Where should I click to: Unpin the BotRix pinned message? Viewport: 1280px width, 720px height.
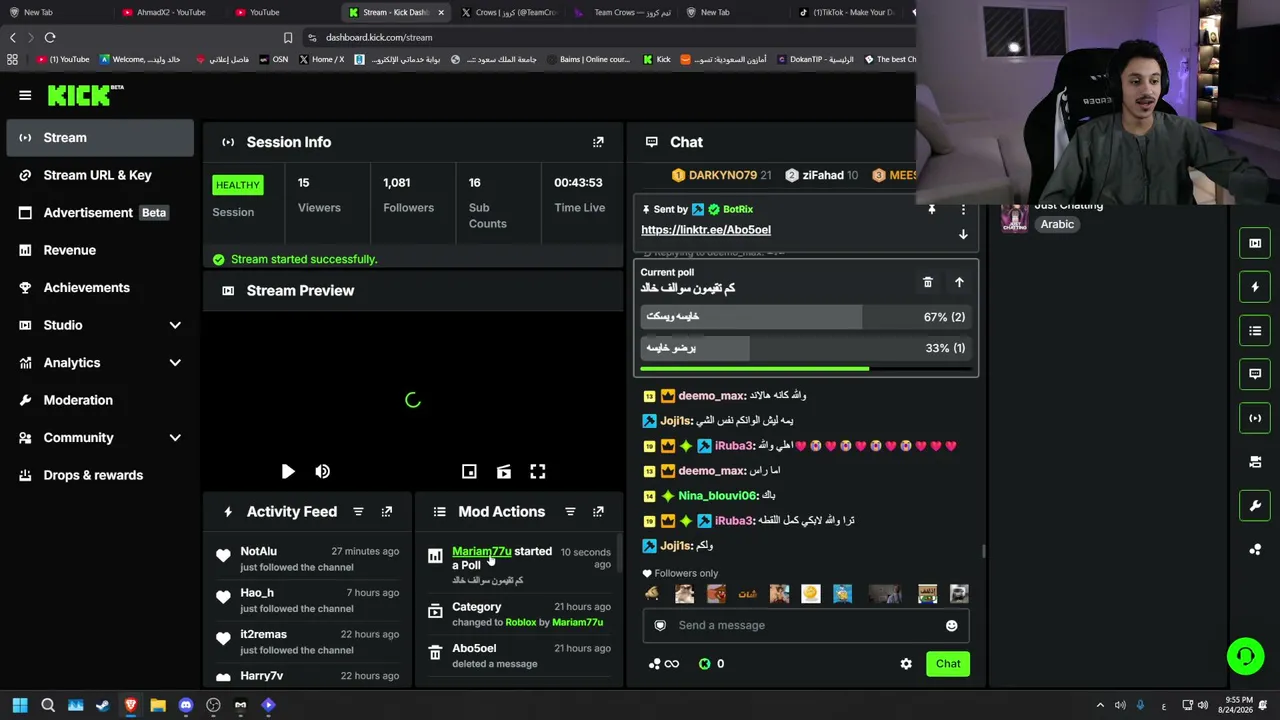(x=931, y=209)
